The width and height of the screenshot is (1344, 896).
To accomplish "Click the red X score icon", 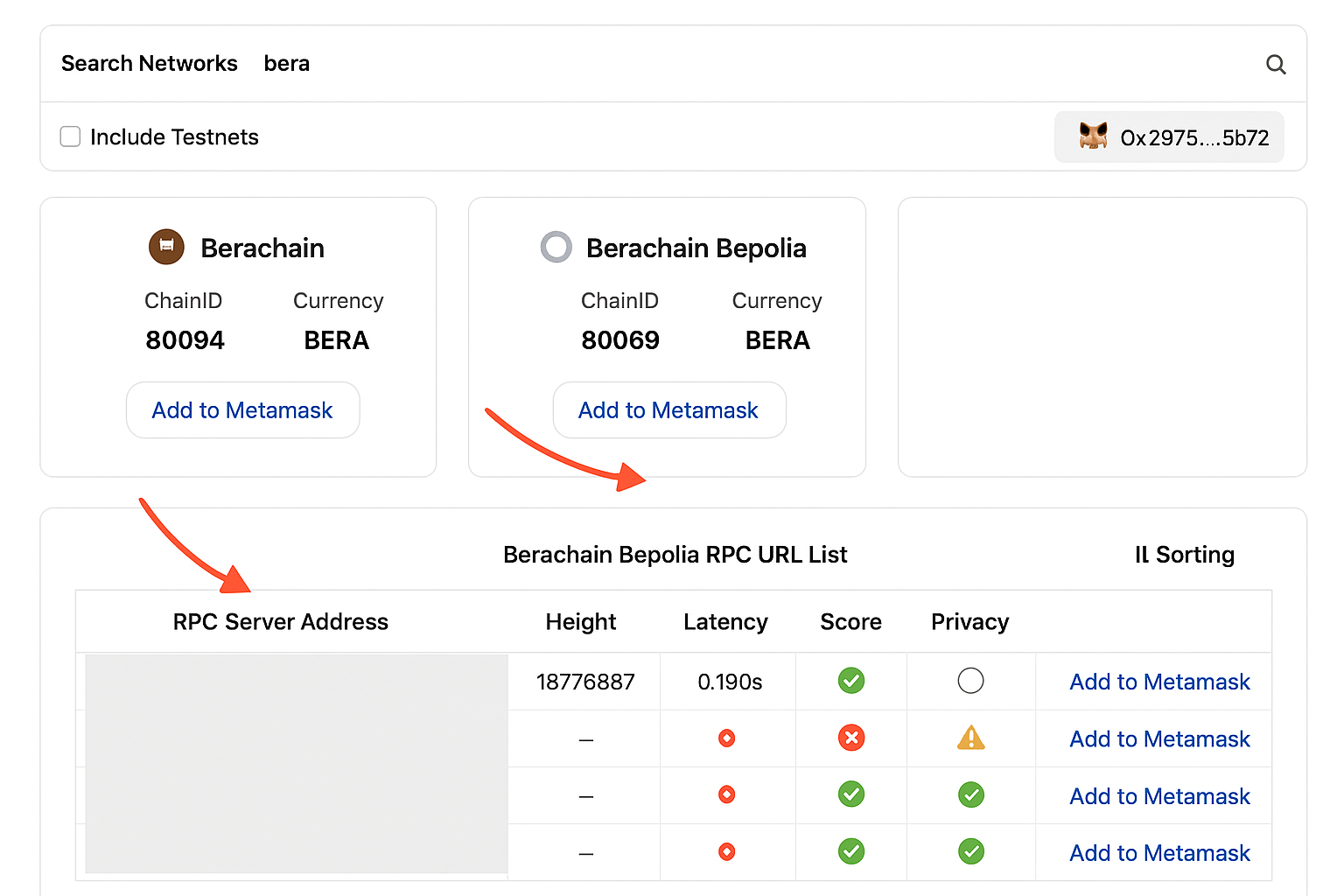I will 851,738.
